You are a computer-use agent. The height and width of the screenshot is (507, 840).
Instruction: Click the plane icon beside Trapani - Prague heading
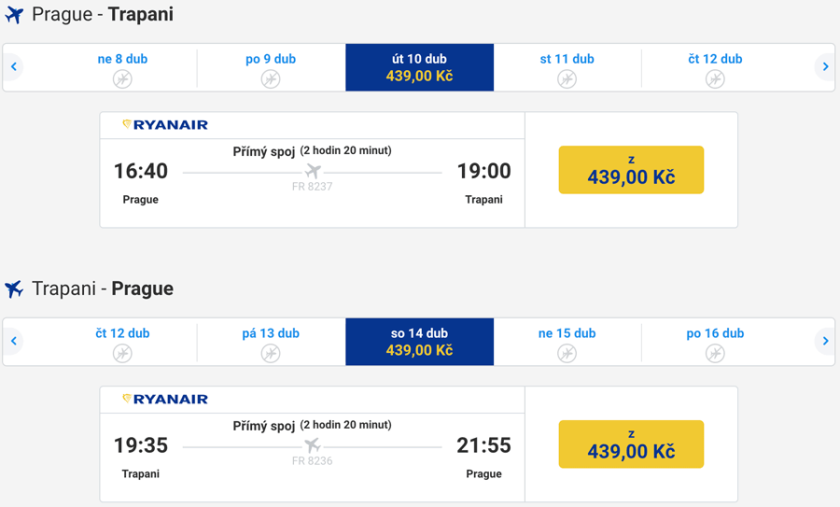click(14, 289)
